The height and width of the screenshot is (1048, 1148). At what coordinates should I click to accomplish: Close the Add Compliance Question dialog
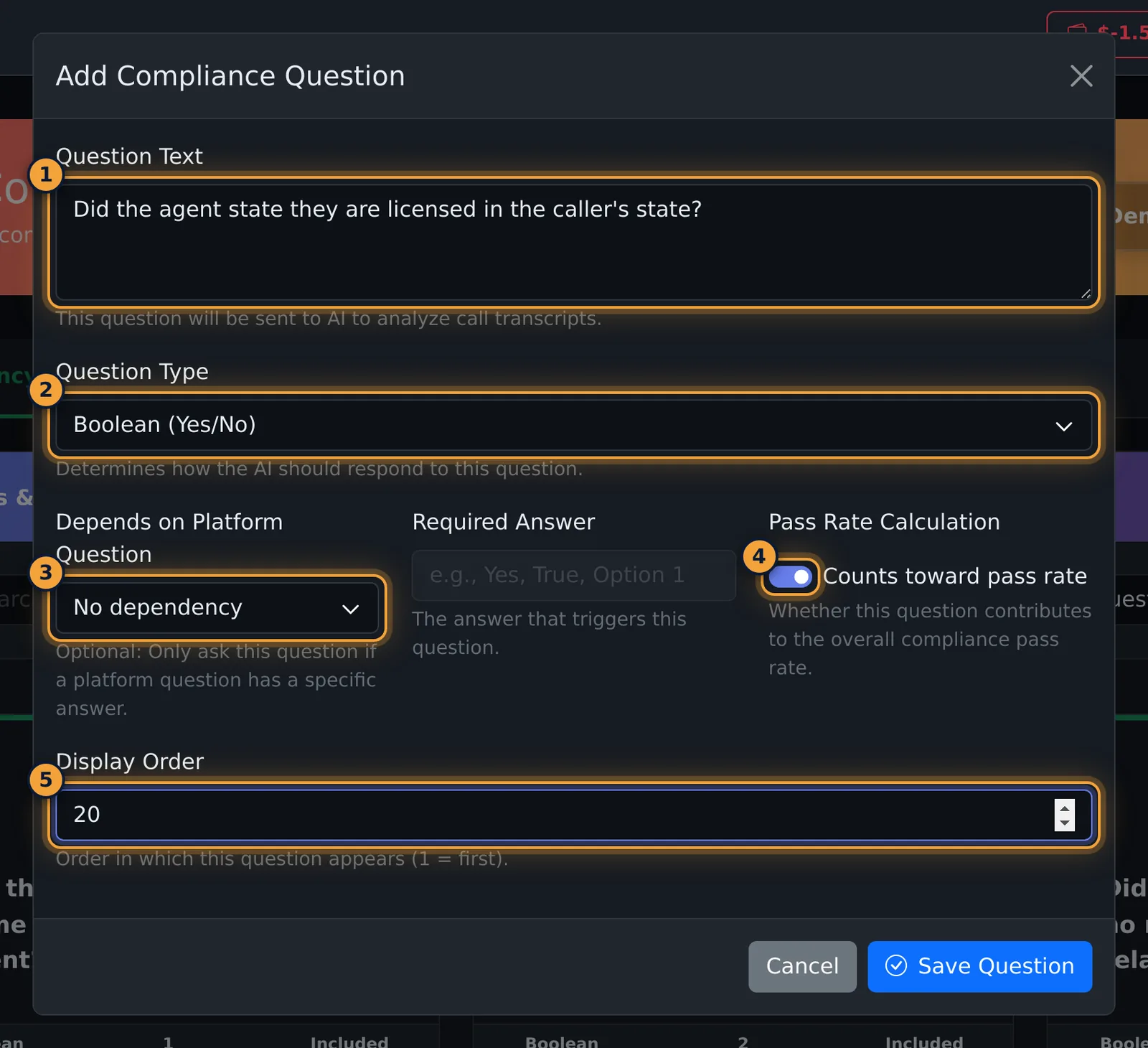coord(1081,76)
